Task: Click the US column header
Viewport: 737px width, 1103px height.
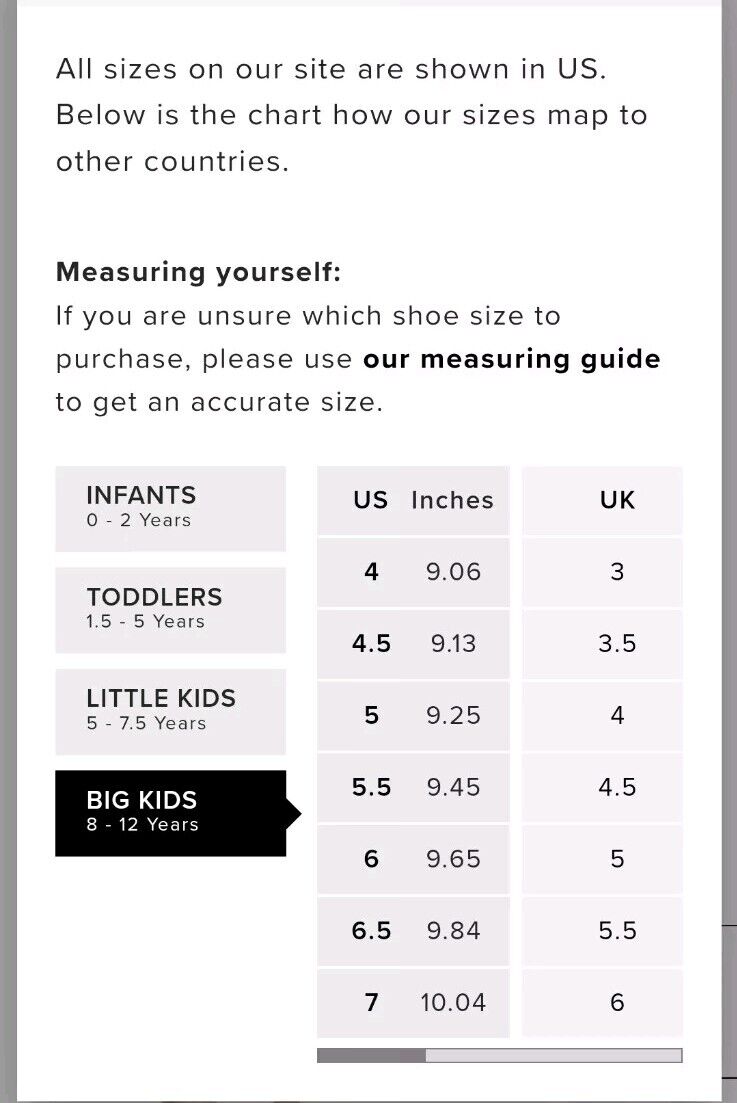Action: click(371, 500)
